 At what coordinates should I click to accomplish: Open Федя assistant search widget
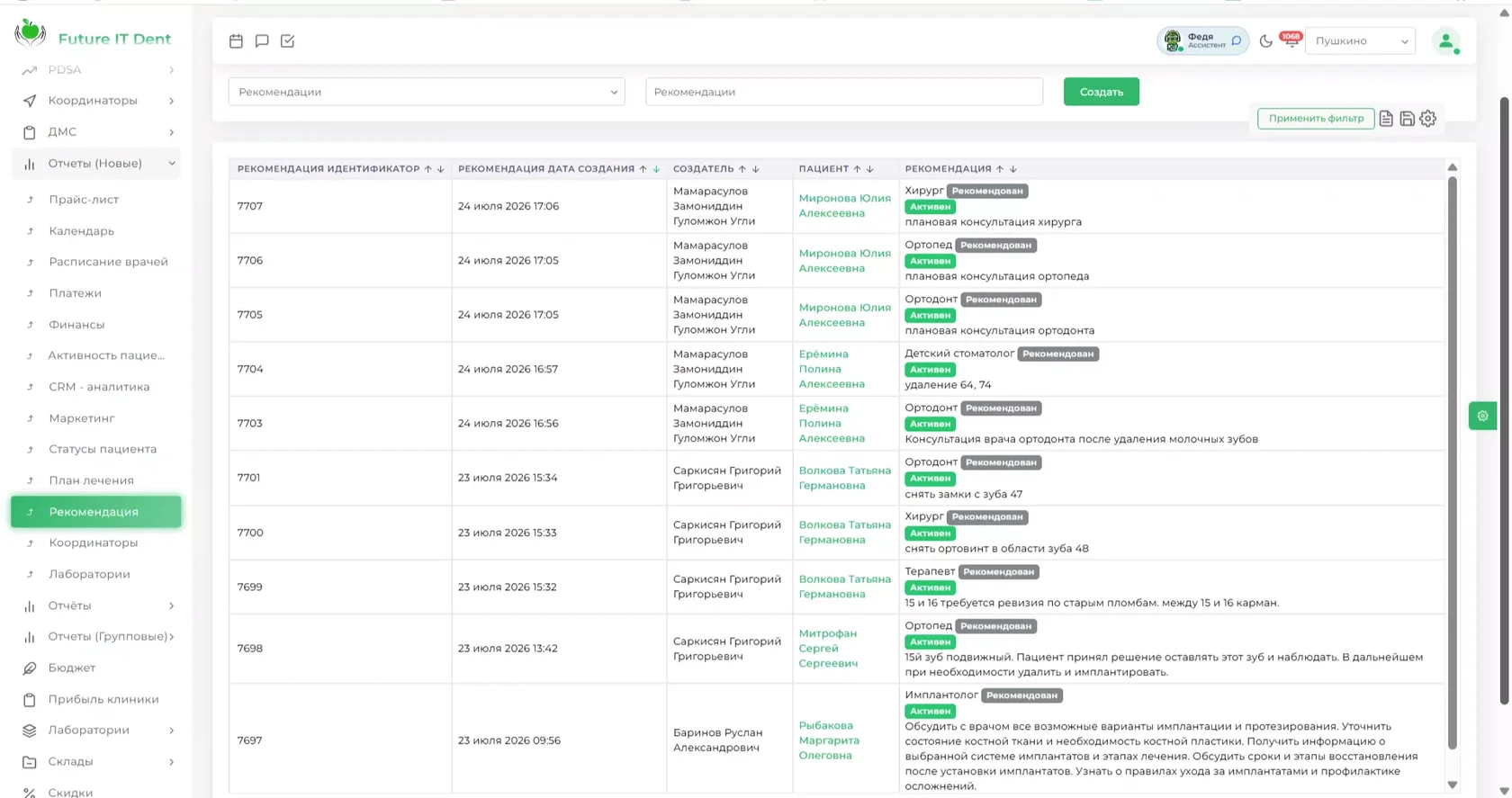click(1202, 40)
